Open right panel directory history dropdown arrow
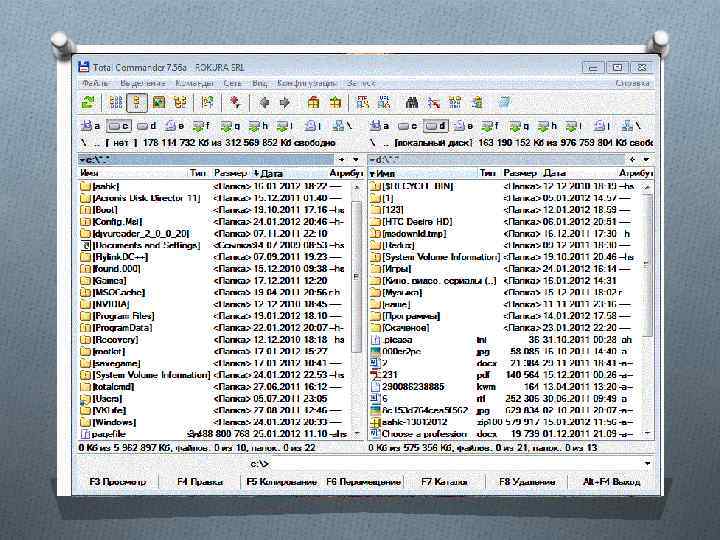 pyautogui.click(x=646, y=159)
